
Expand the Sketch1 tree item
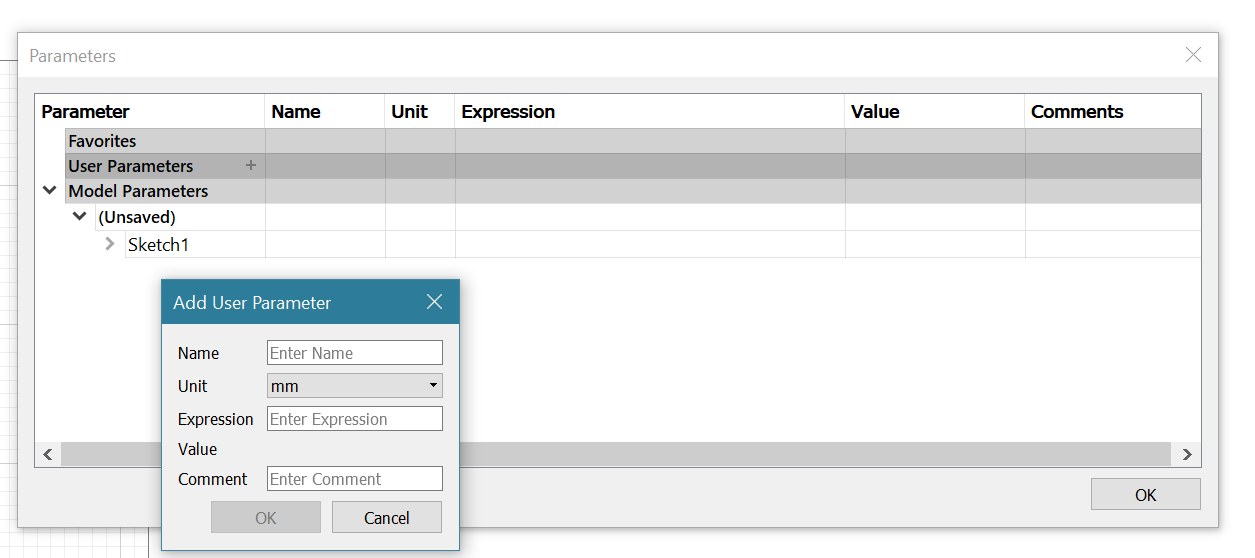[110, 244]
